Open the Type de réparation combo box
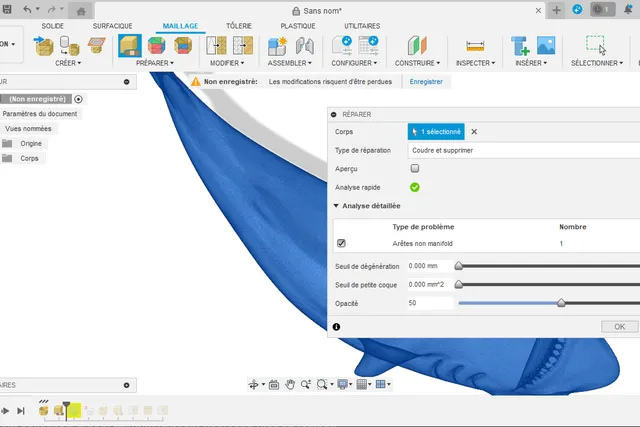640x427 pixels. click(524, 150)
